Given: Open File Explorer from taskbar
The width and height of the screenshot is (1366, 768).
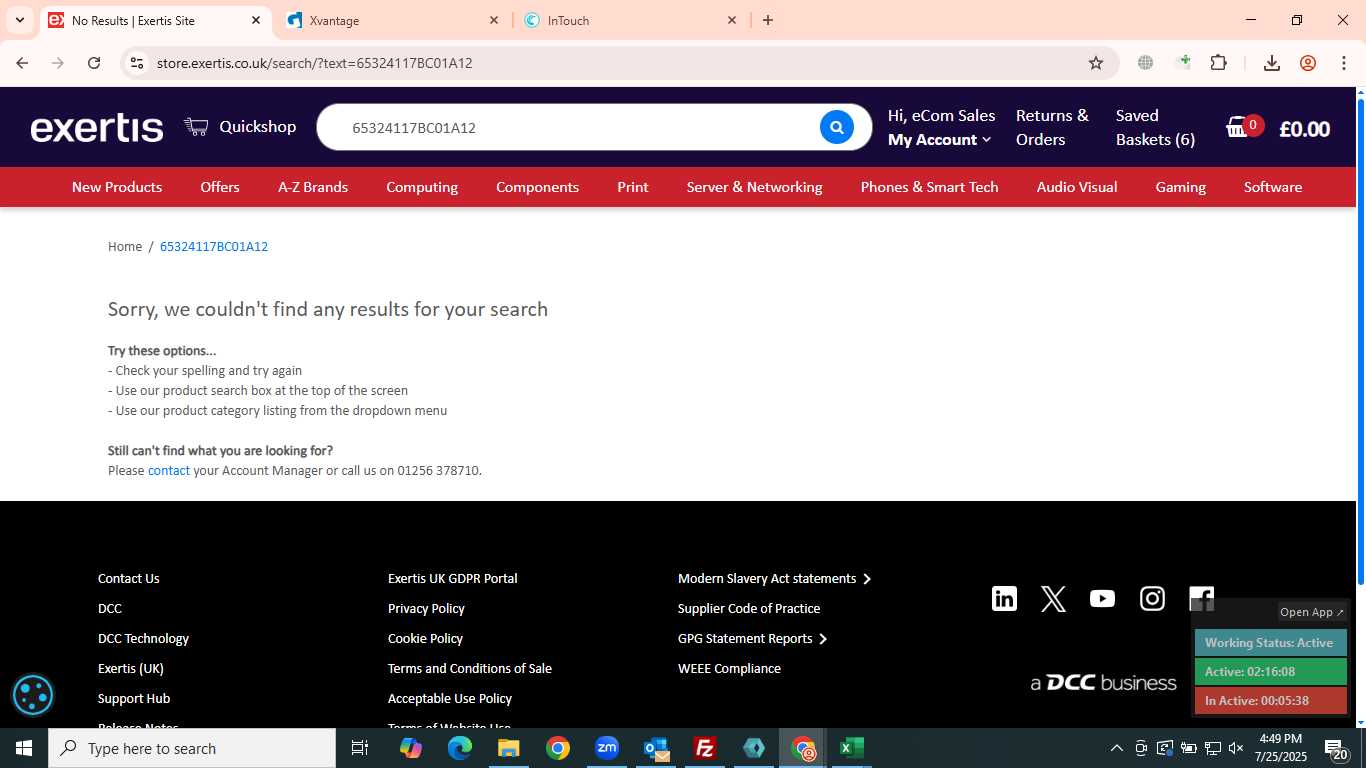Looking at the screenshot, I should 509,748.
